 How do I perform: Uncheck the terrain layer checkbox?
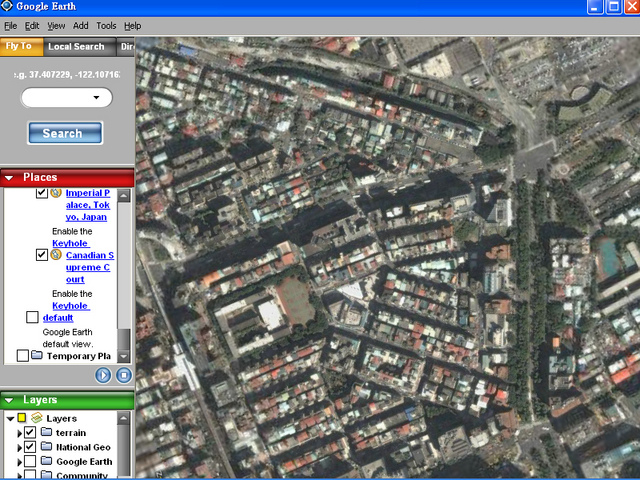click(x=30, y=432)
